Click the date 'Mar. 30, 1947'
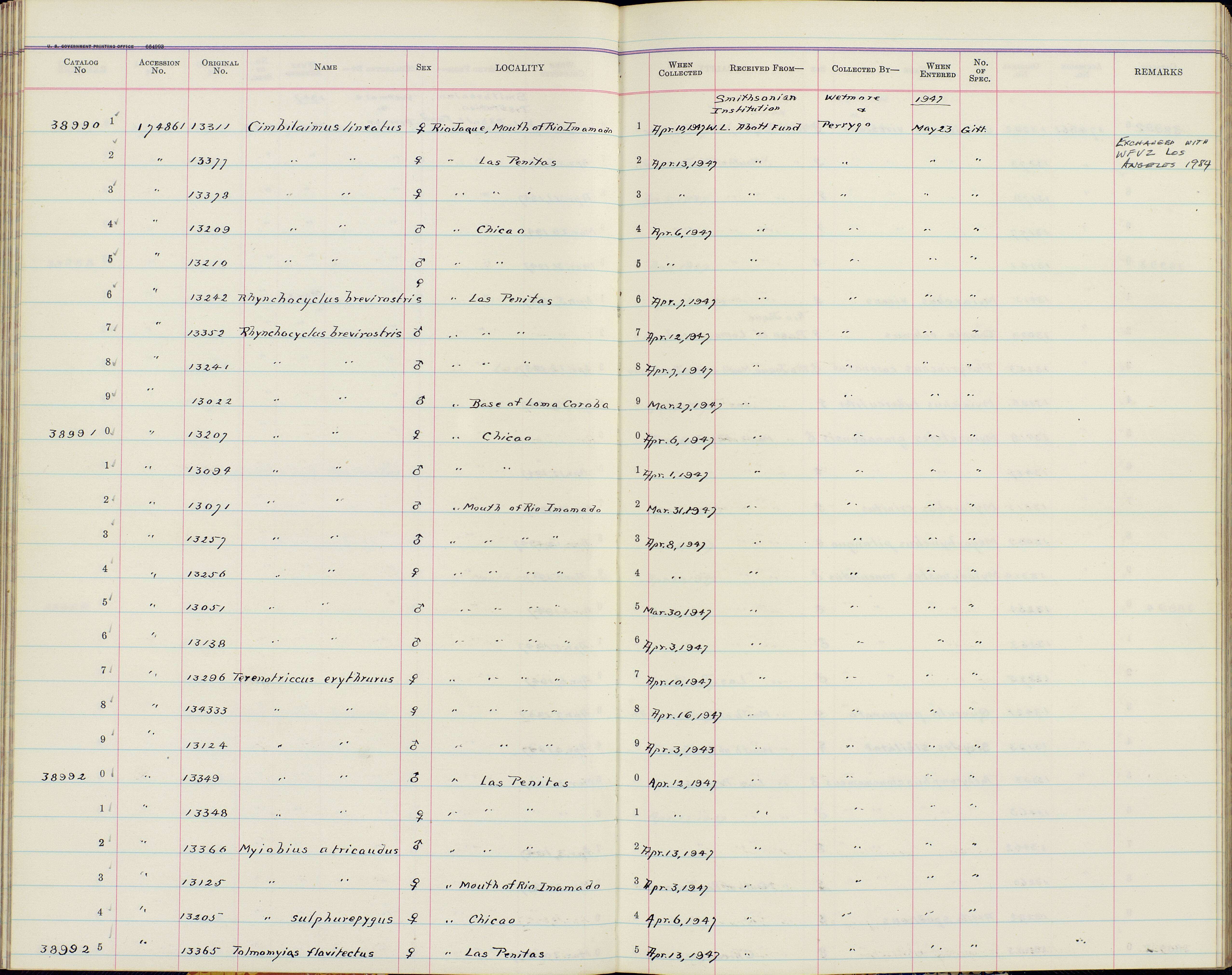 [677, 613]
